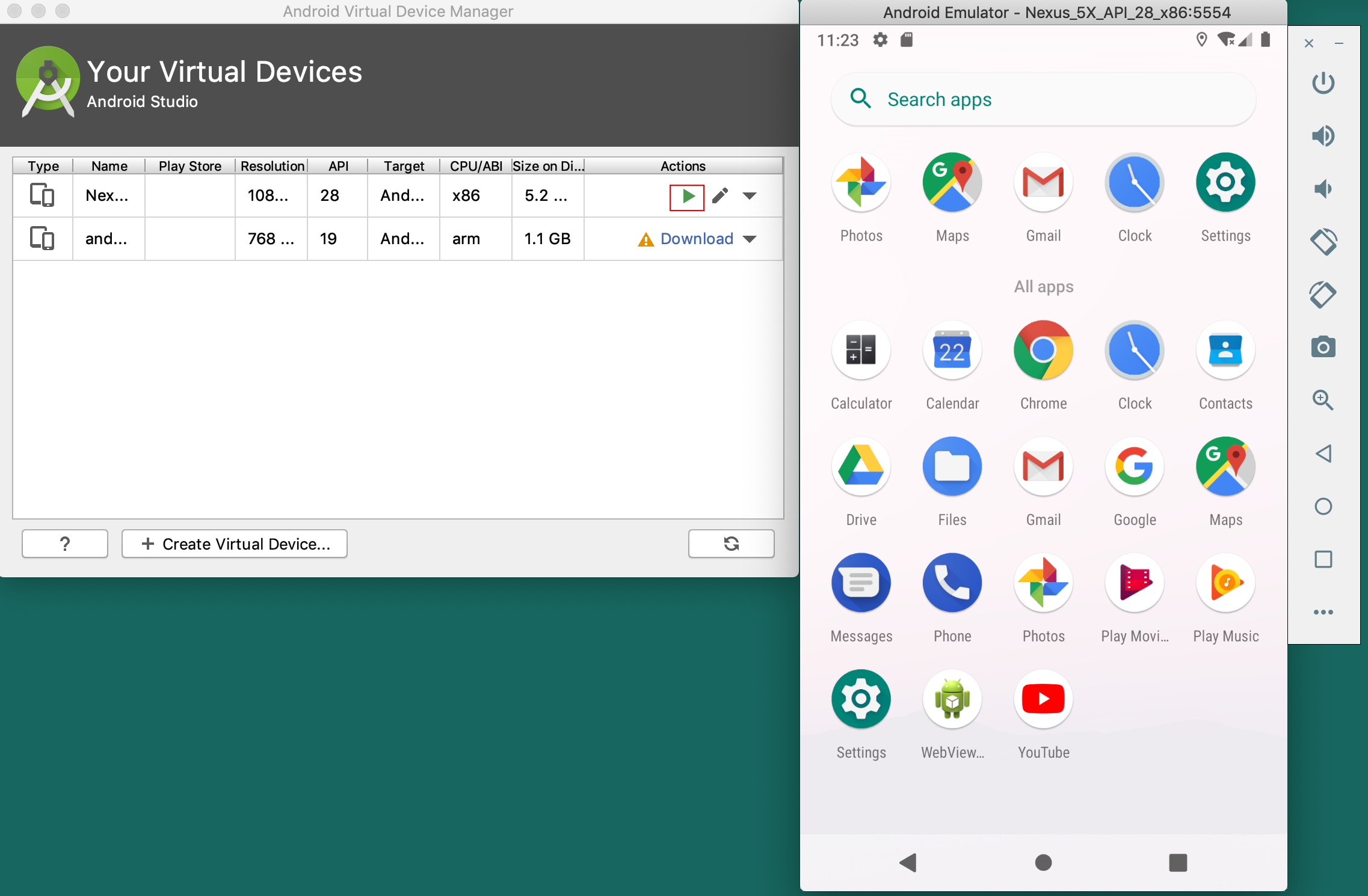The height and width of the screenshot is (896, 1368).
Task: Click the magnifier icon in the Search apps bar
Action: [x=861, y=99]
